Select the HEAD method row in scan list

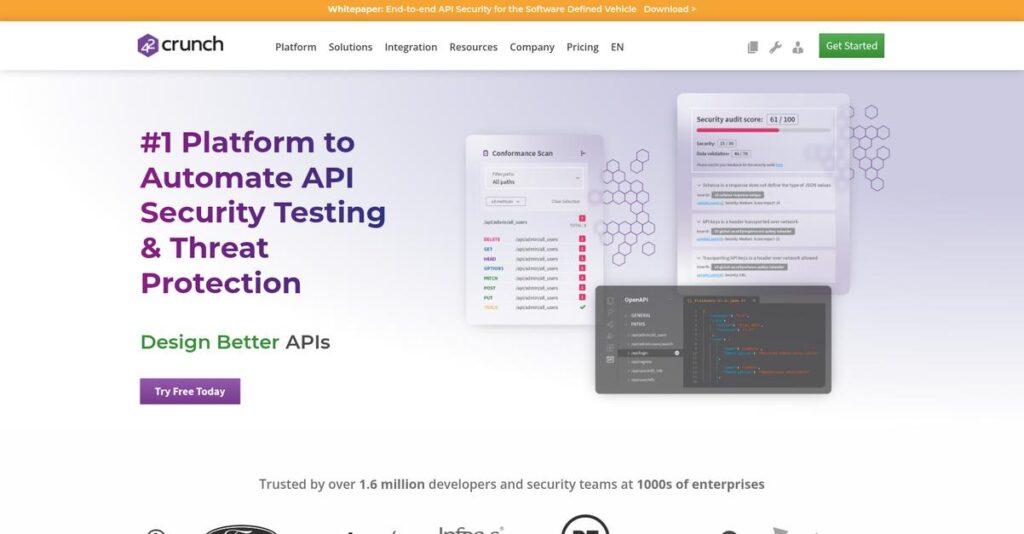pos(534,259)
